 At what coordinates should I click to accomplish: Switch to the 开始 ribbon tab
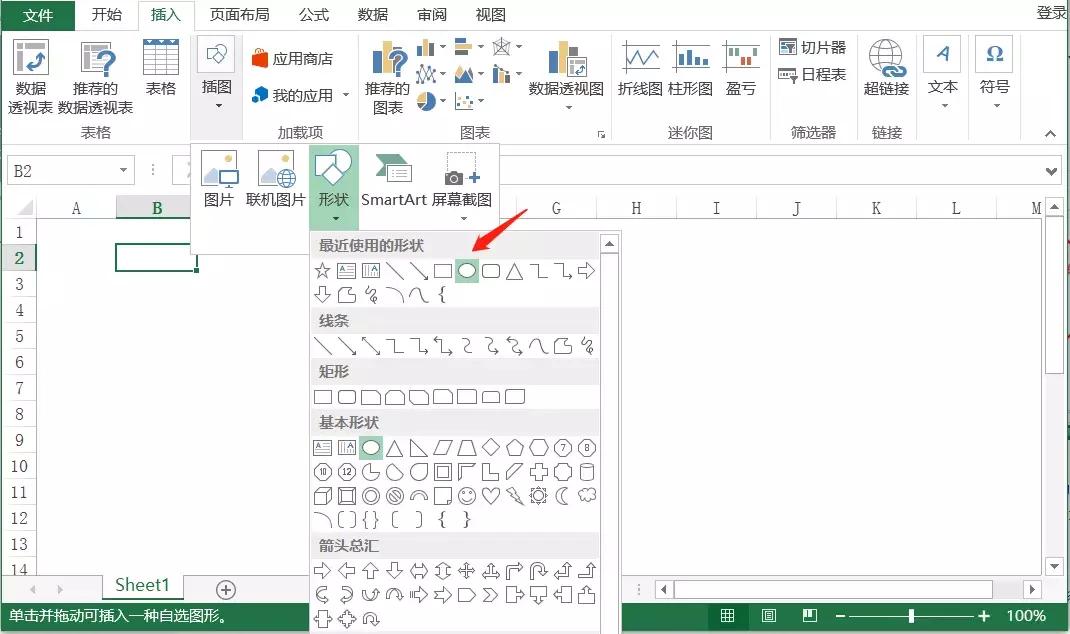[x=105, y=15]
